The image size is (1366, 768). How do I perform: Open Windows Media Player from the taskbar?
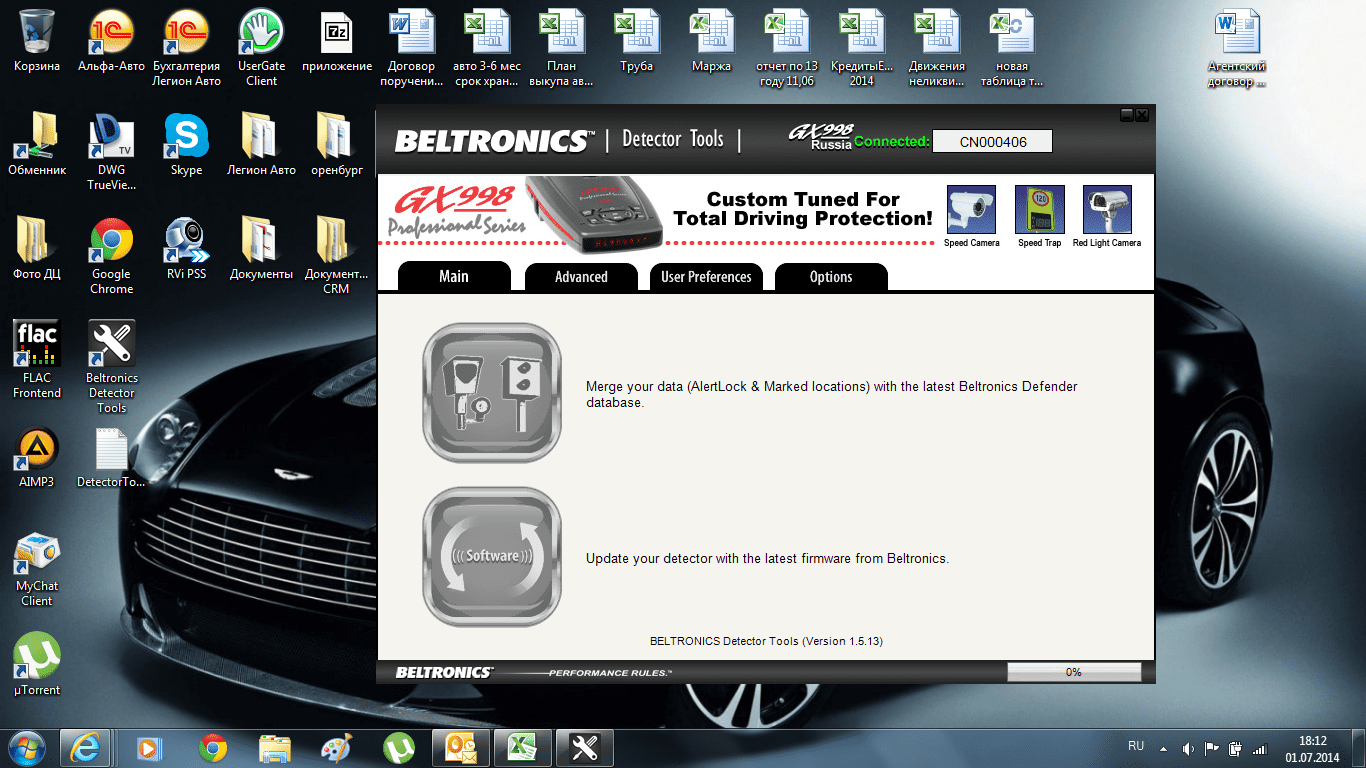(x=149, y=747)
